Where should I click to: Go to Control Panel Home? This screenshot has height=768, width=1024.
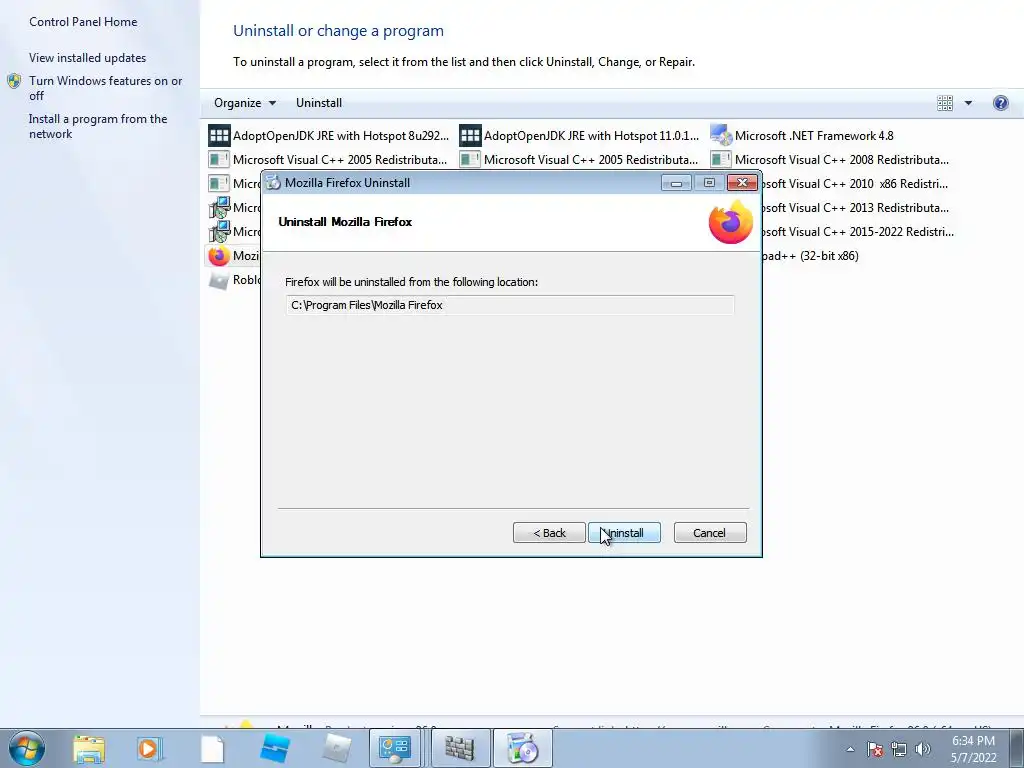(x=83, y=22)
